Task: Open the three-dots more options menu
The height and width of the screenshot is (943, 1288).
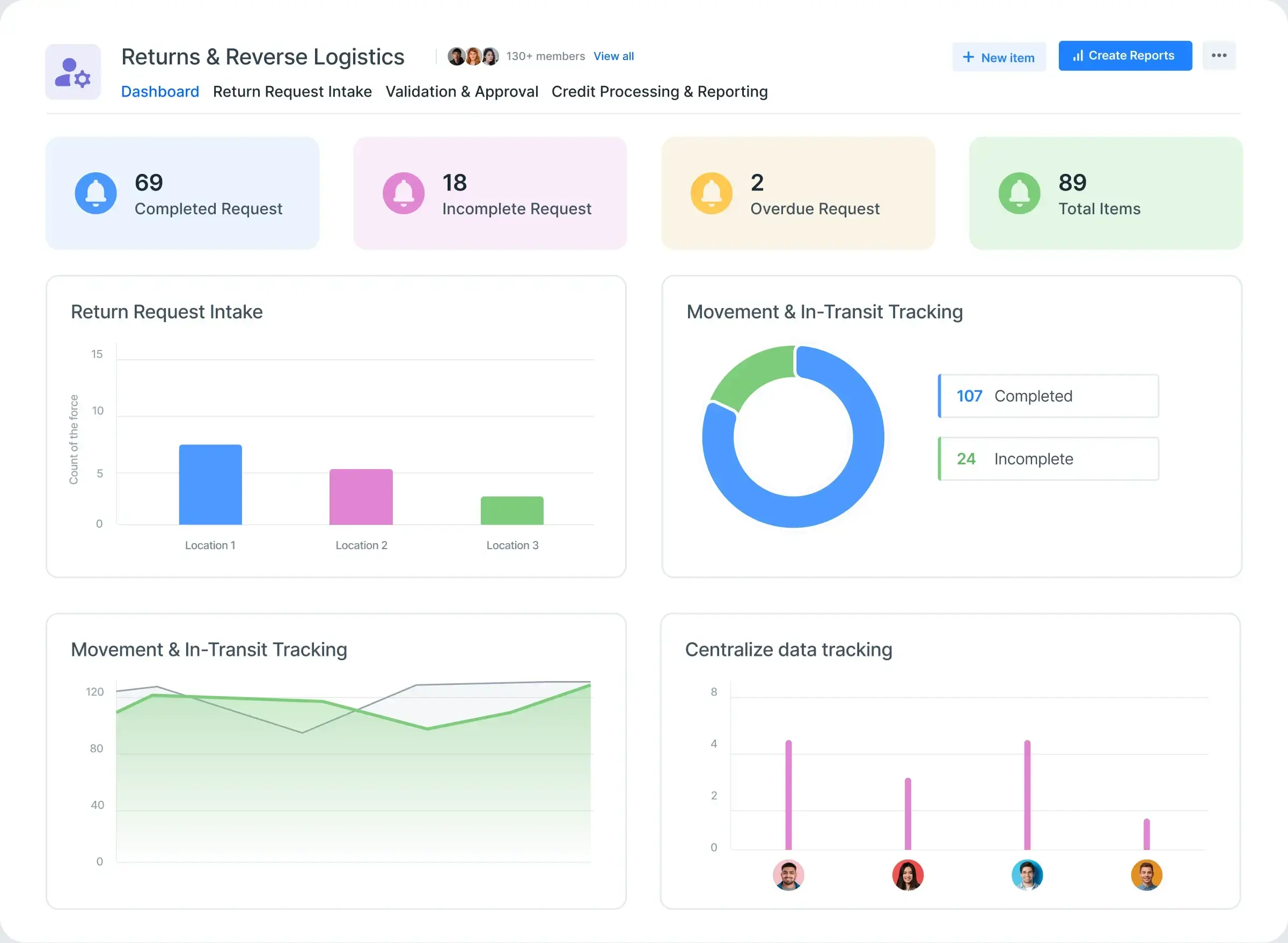Action: 1219,55
